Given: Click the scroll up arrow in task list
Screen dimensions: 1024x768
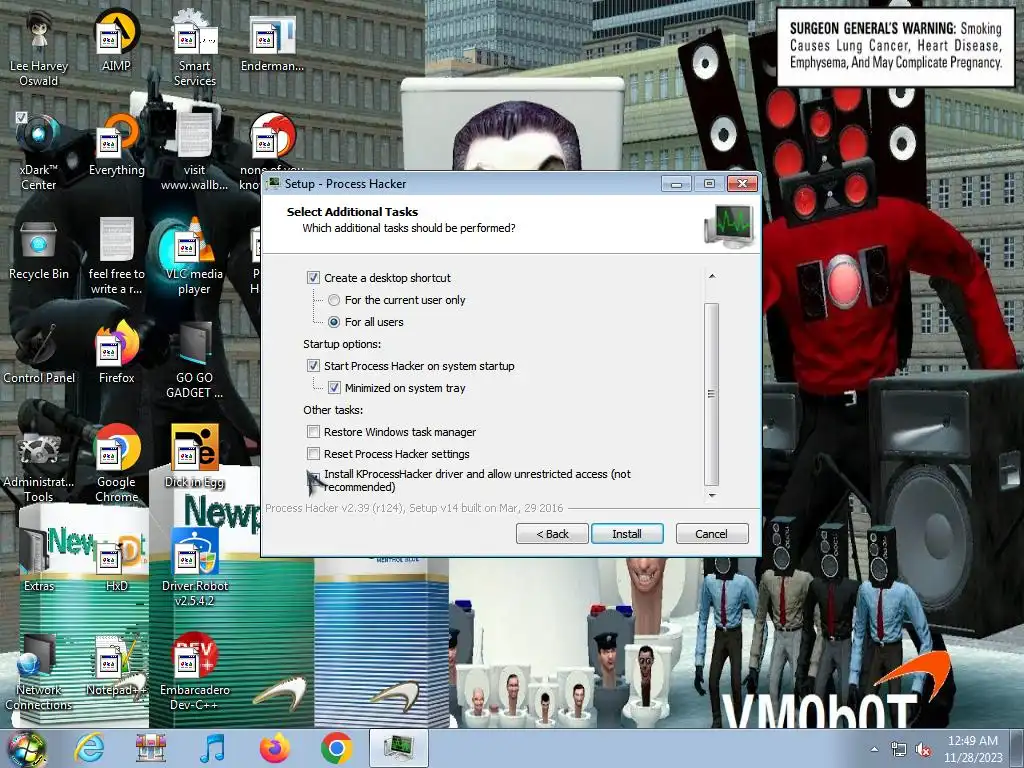Looking at the screenshot, I should point(712,276).
